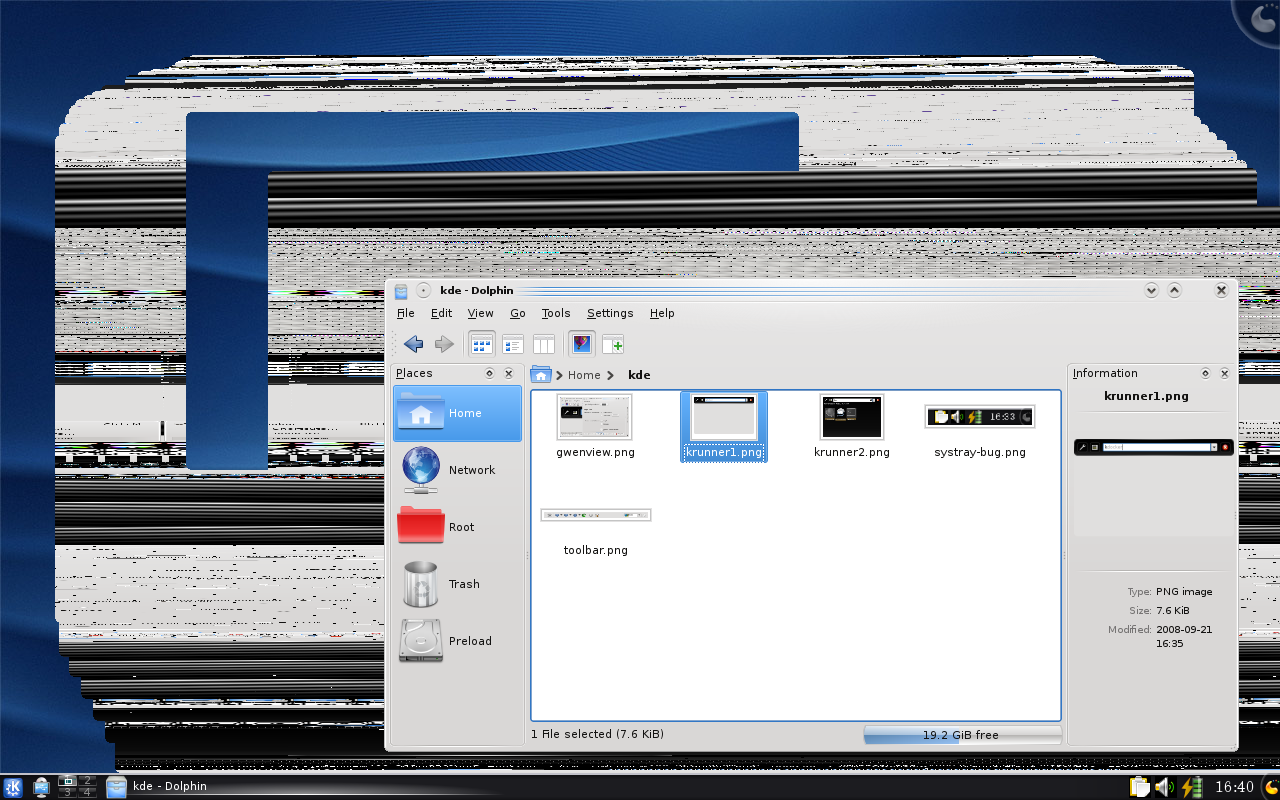Select krunner1.png file
The height and width of the screenshot is (800, 1280).
pos(724,425)
